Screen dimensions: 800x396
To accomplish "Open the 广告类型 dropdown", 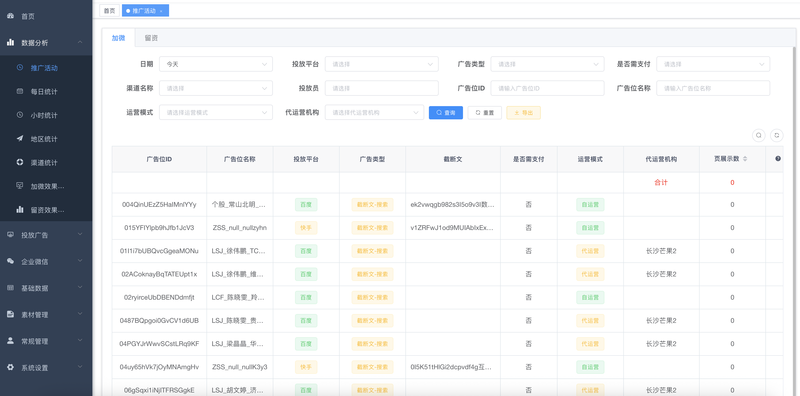I will click(547, 64).
